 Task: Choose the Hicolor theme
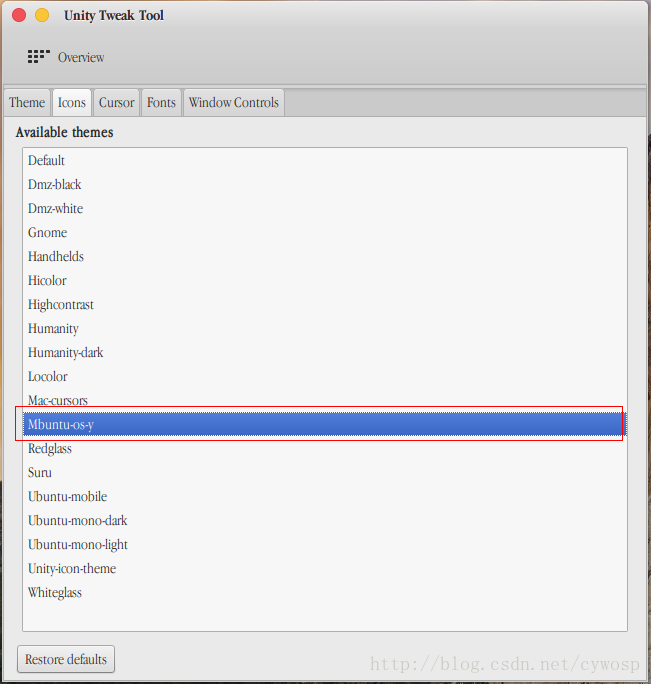[x=325, y=280]
